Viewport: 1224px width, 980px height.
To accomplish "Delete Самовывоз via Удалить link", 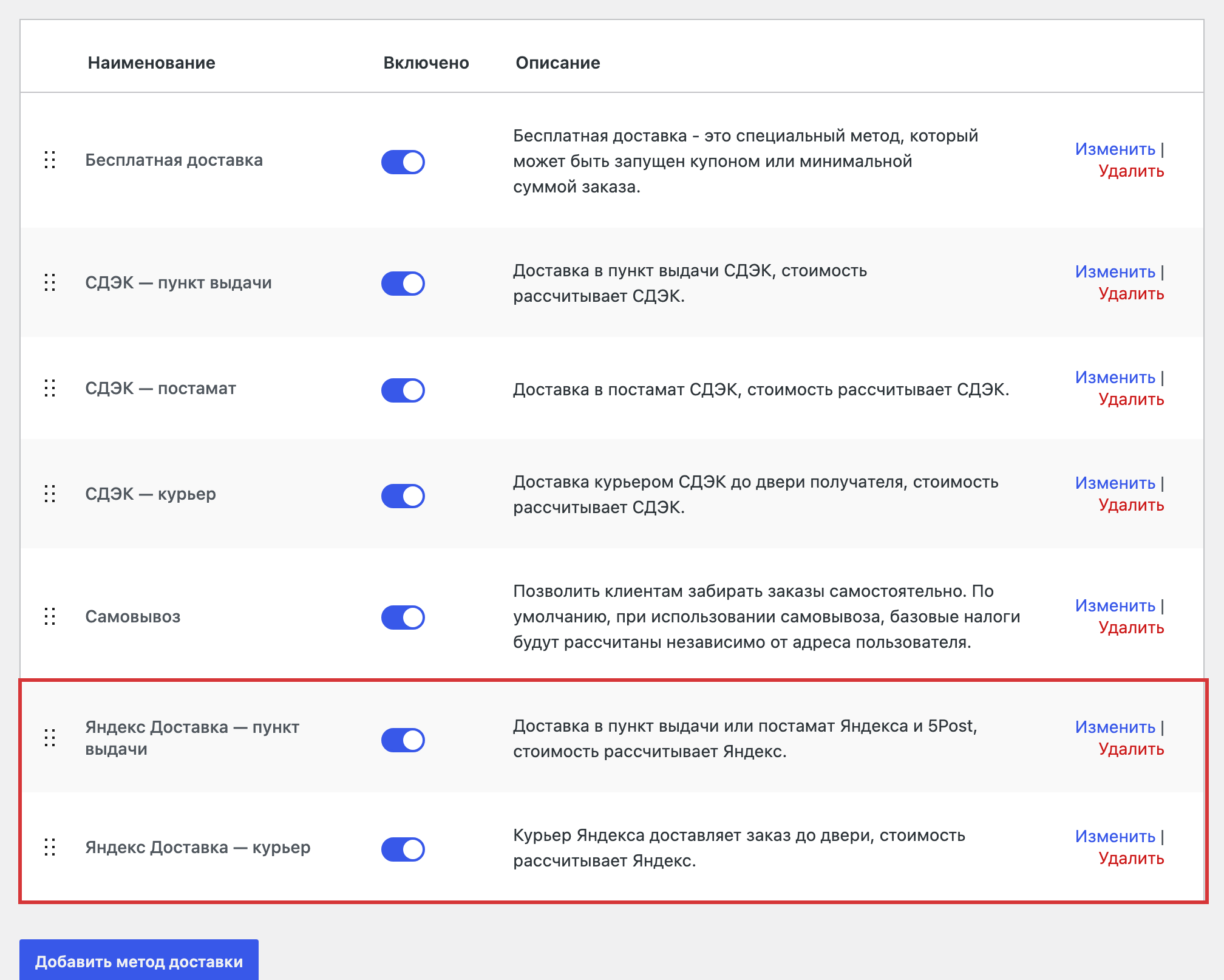I will point(1131,628).
